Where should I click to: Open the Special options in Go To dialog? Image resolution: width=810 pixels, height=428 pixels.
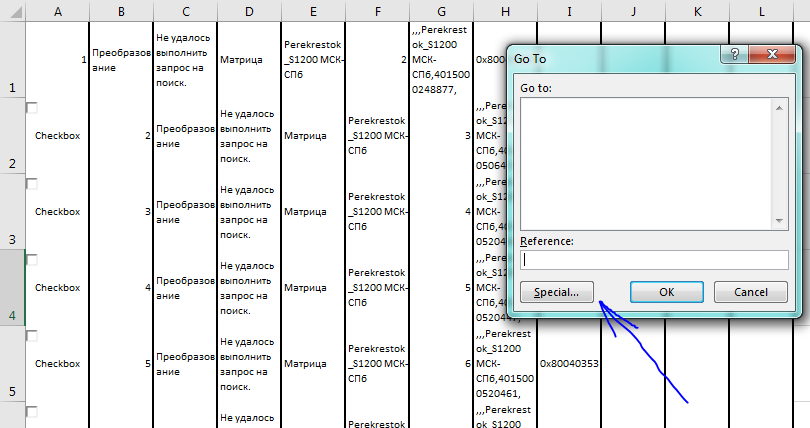click(557, 292)
